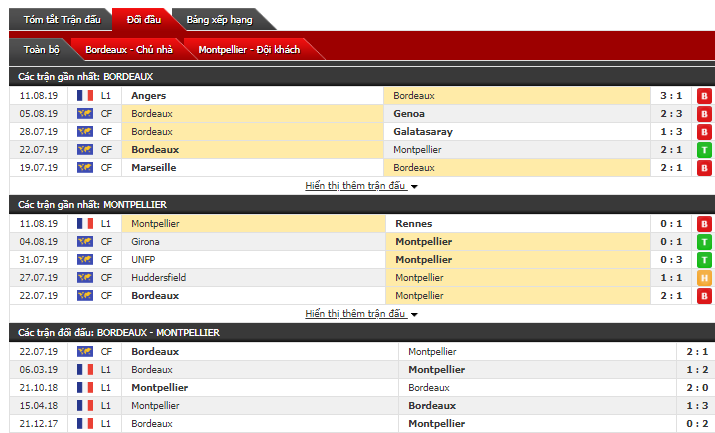
Task: Click the date 31.07.19
Action: pos(39,260)
